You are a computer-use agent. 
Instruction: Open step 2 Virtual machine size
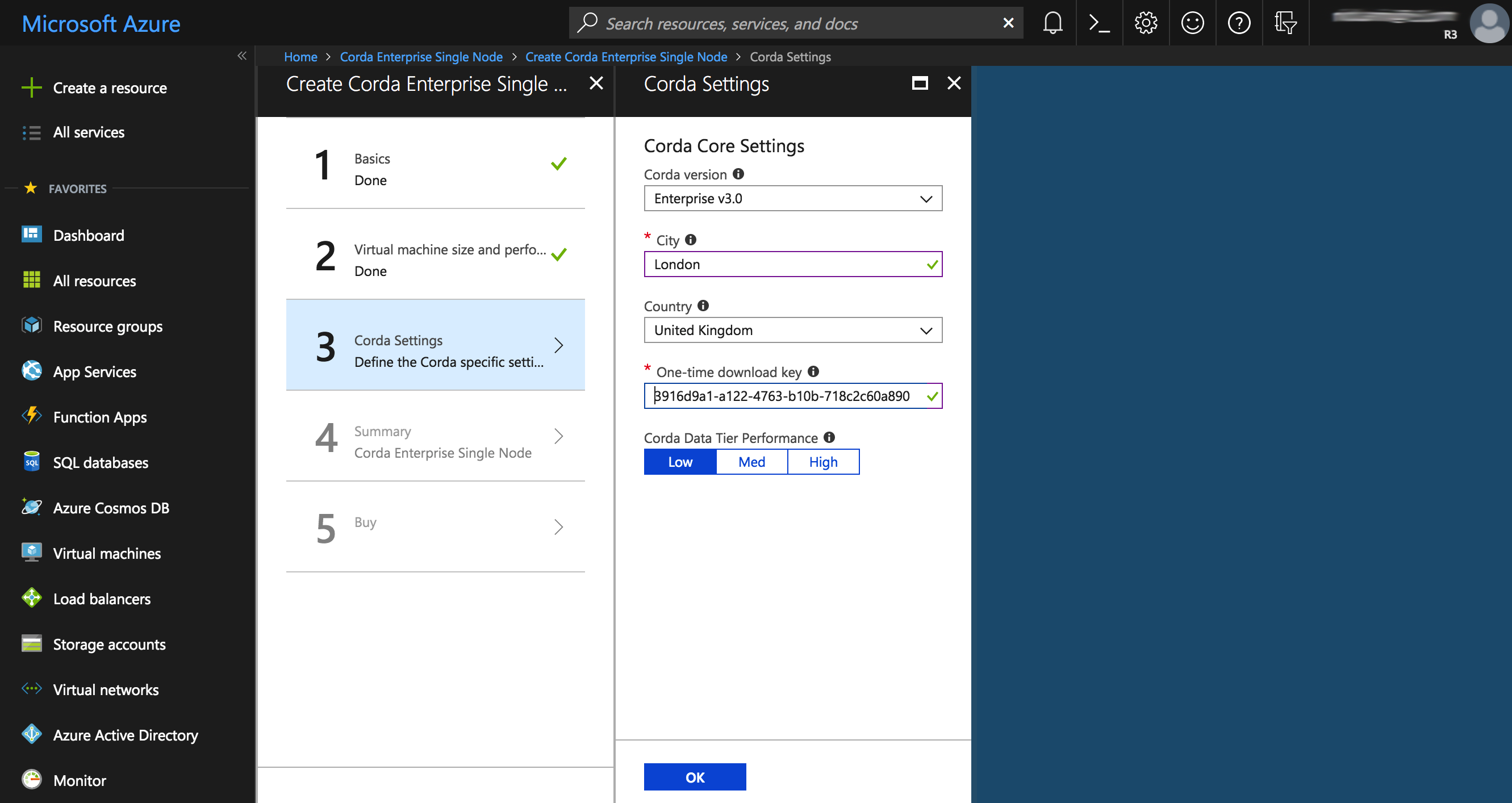436,254
